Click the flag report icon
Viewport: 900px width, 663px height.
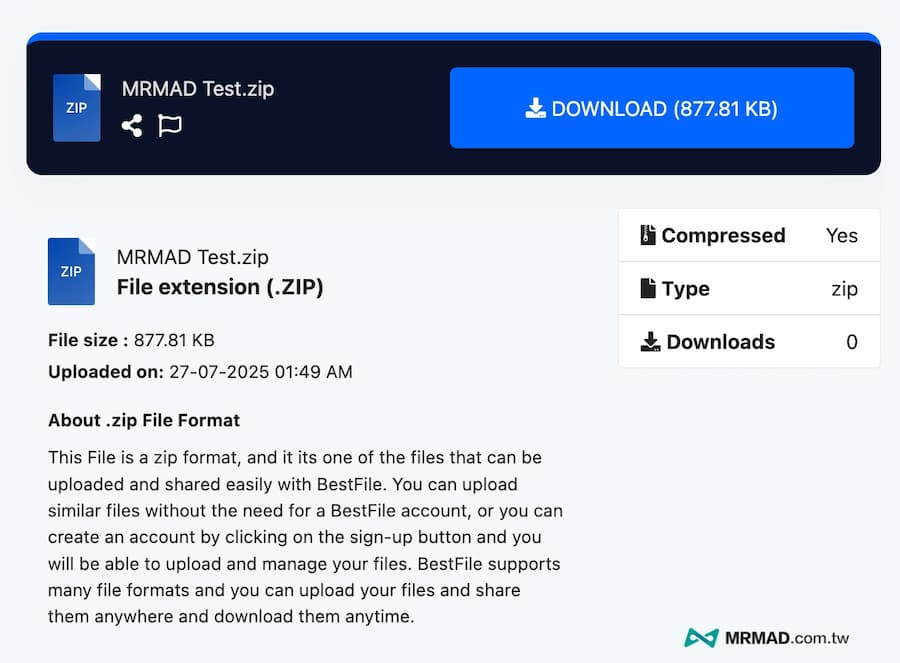click(170, 126)
